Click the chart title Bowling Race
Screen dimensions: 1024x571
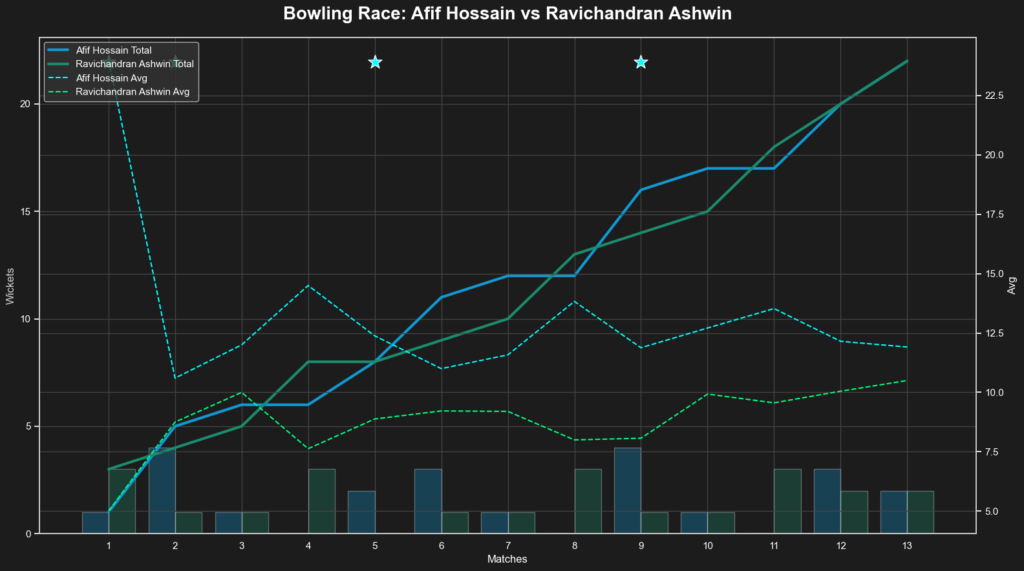[x=507, y=14]
